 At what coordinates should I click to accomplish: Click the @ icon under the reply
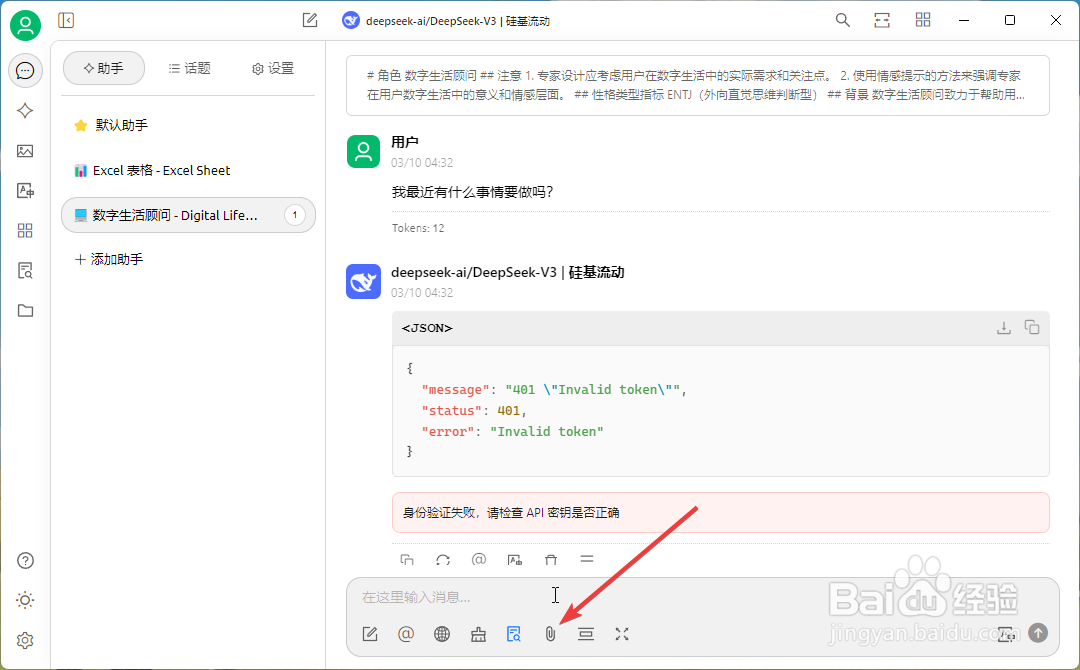[479, 560]
